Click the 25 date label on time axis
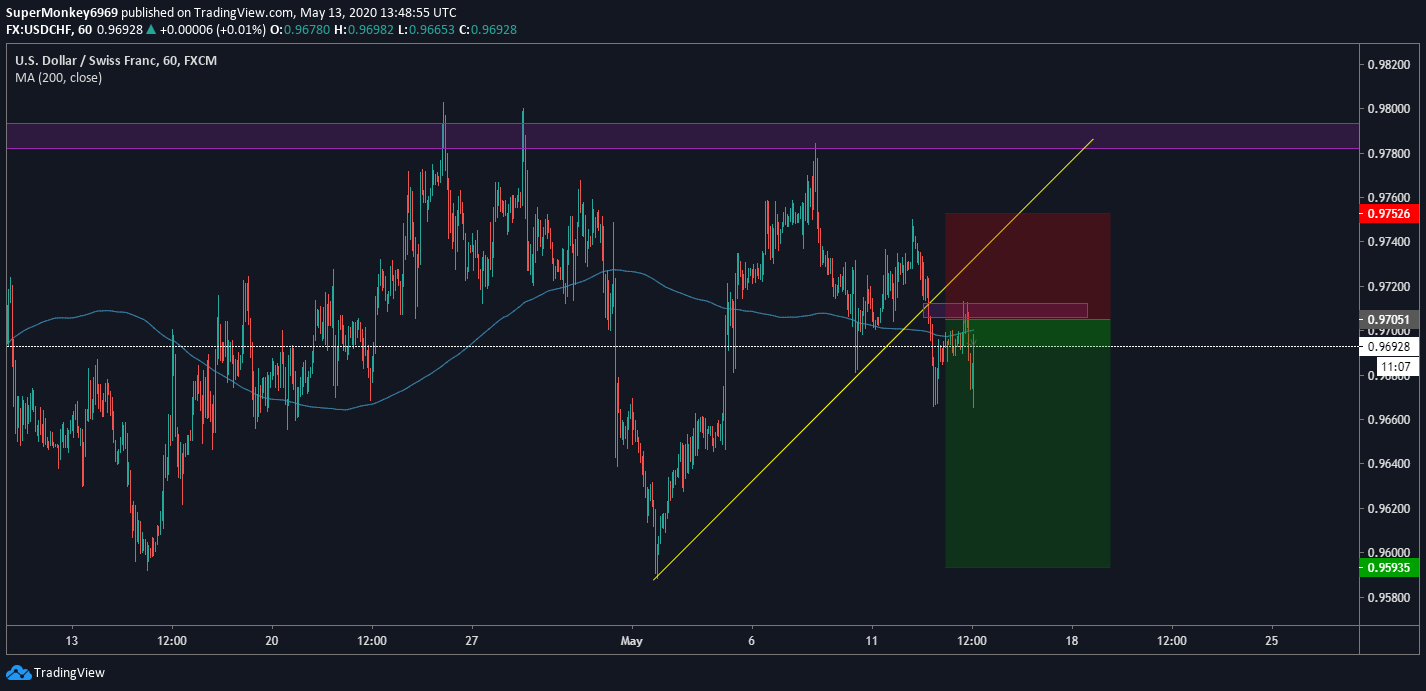The image size is (1426, 691). pos(1271,640)
